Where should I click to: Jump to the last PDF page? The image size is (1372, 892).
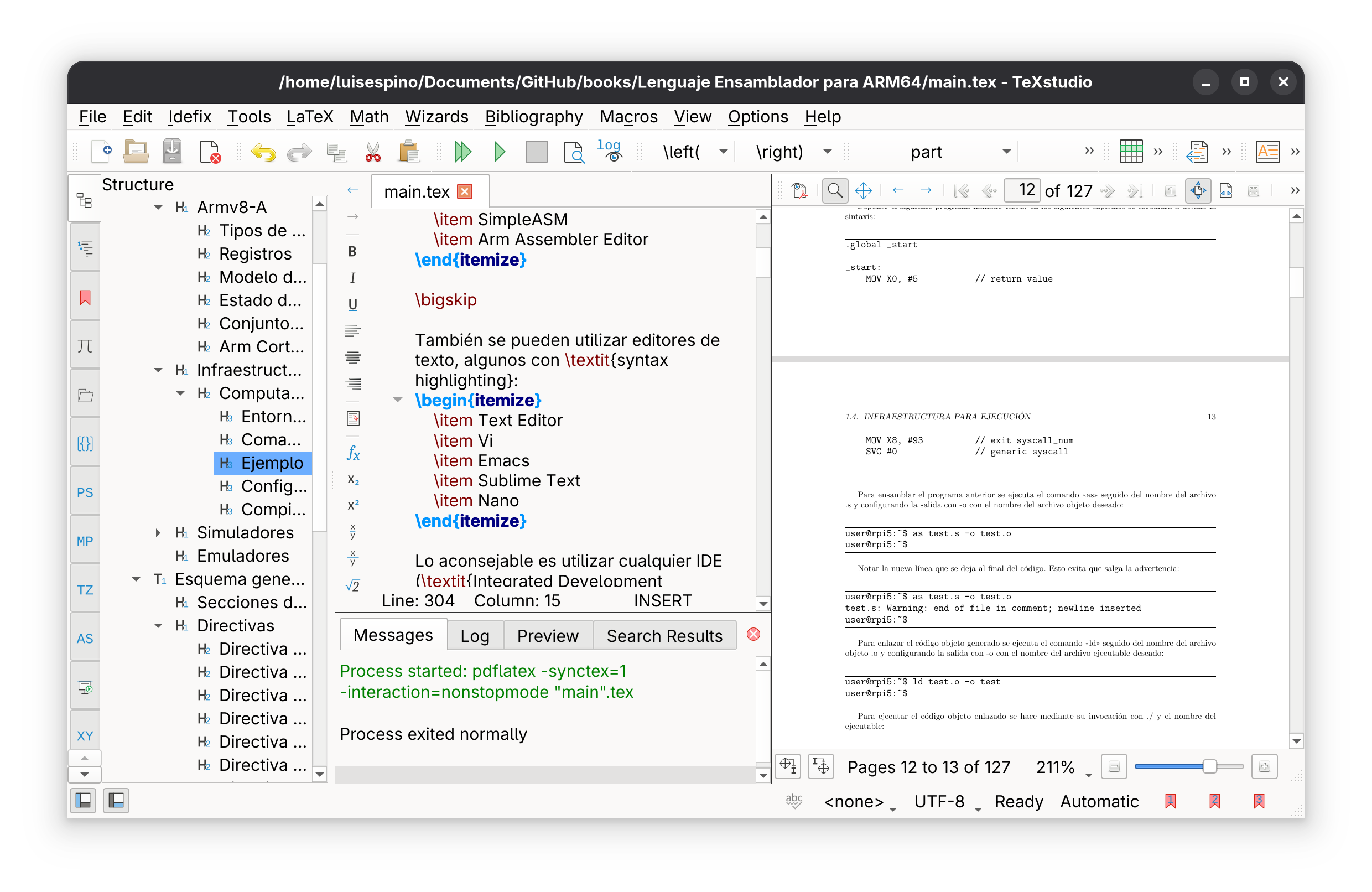(x=1134, y=190)
